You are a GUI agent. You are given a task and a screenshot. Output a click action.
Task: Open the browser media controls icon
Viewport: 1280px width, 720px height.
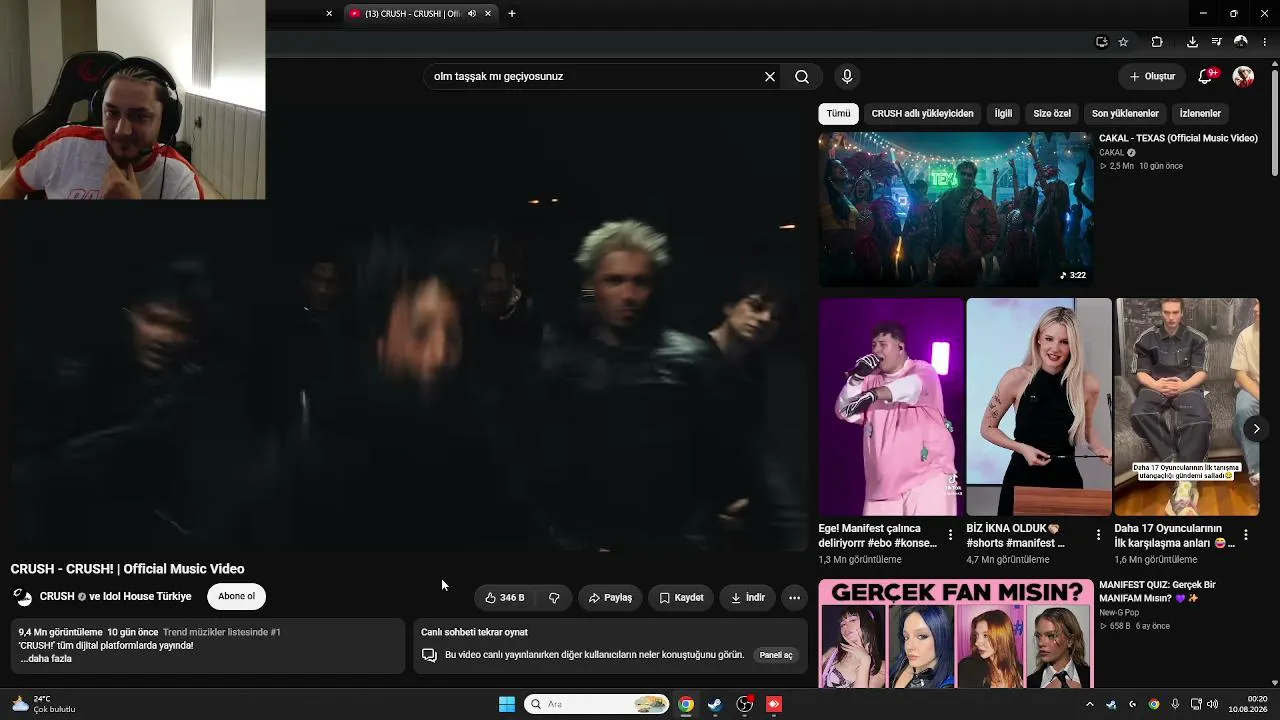[1216, 42]
